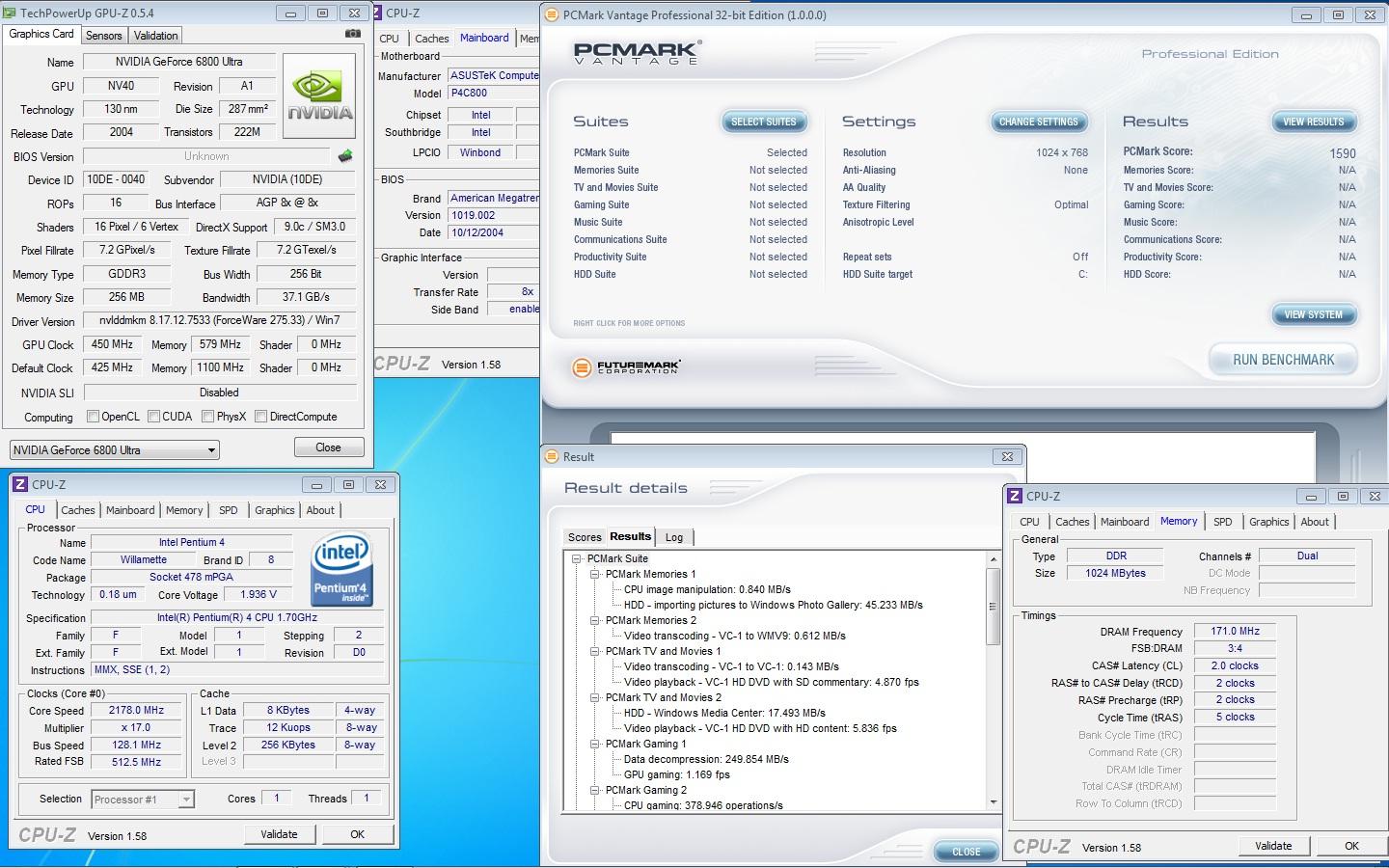Collapse the PCMark Gaming 2 node
1389x868 pixels.
tap(595, 790)
